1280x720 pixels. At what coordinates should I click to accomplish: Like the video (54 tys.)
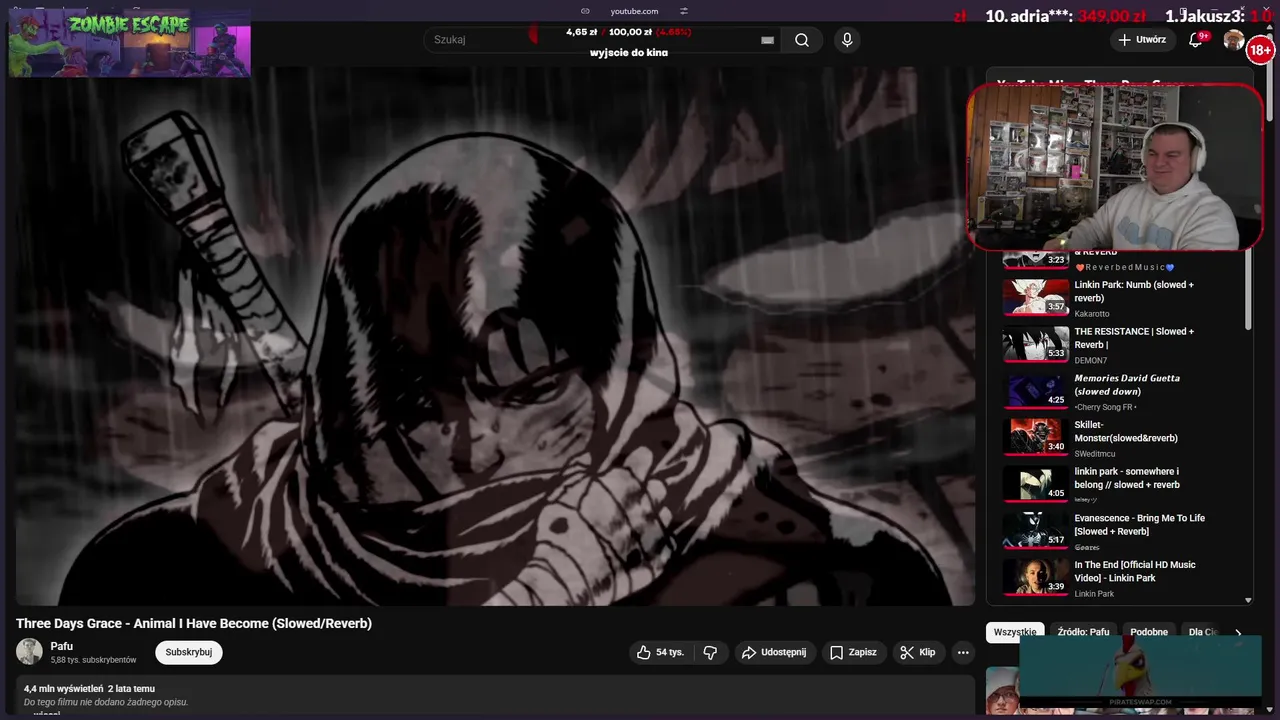[660, 652]
